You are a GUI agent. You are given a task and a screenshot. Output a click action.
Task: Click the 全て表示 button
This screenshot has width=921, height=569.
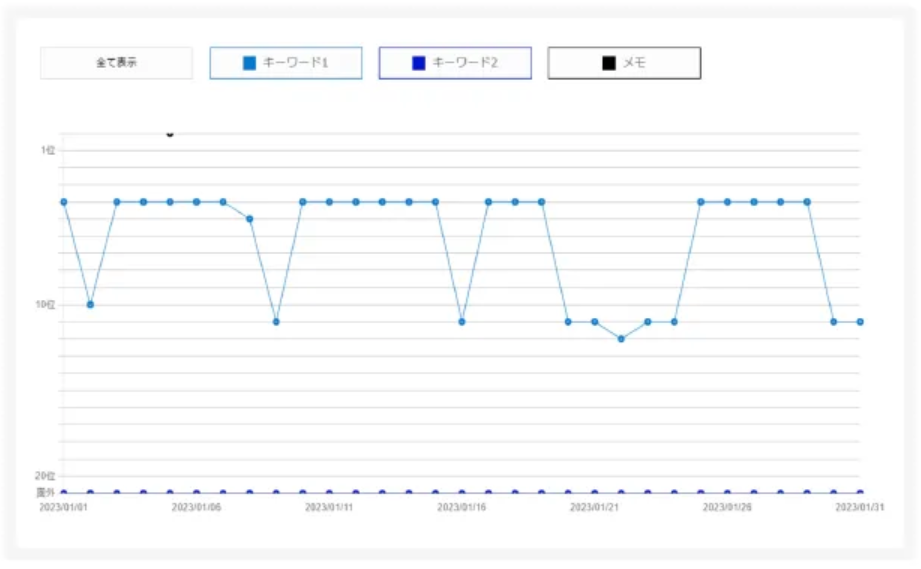coord(116,63)
